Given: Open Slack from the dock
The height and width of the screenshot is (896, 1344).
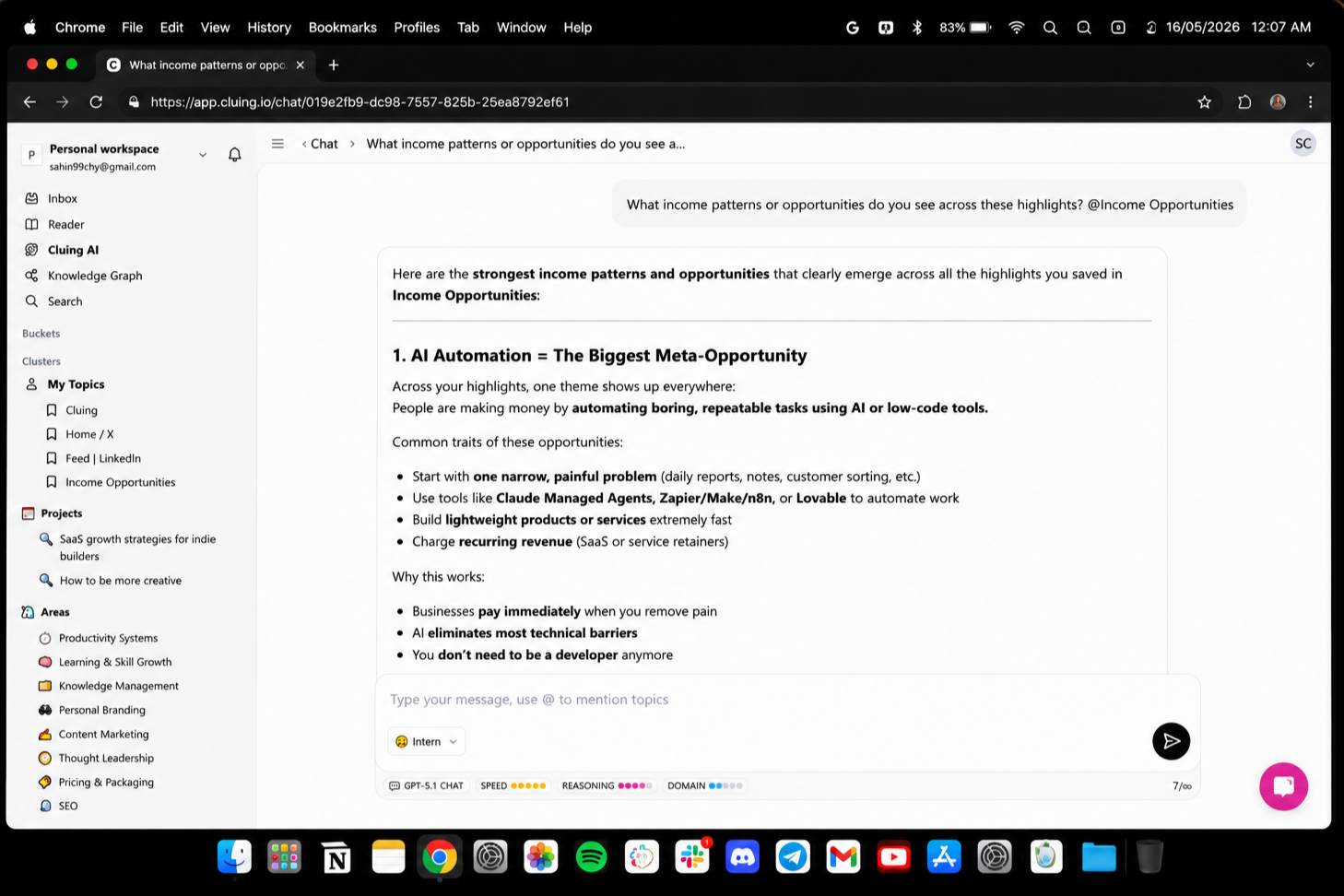Looking at the screenshot, I should click(691, 857).
